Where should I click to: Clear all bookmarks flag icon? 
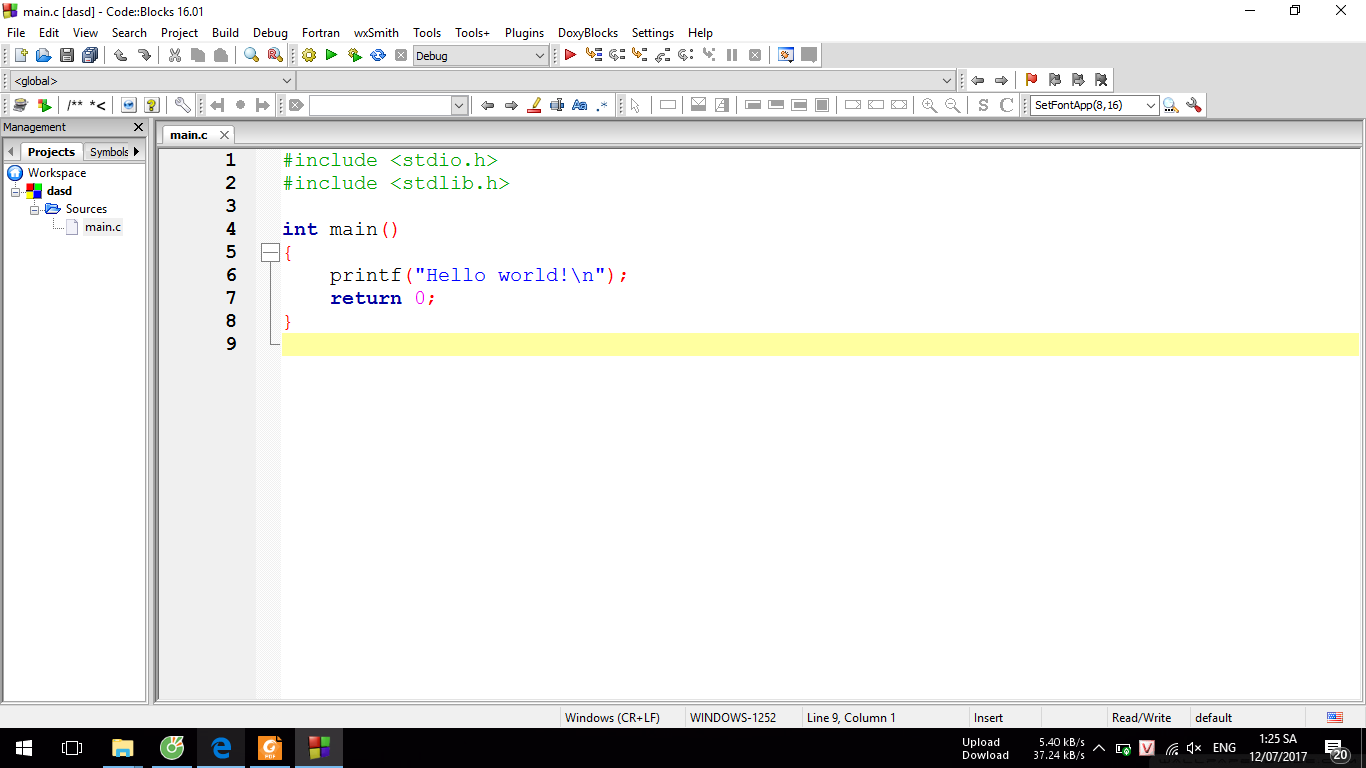tap(1101, 80)
